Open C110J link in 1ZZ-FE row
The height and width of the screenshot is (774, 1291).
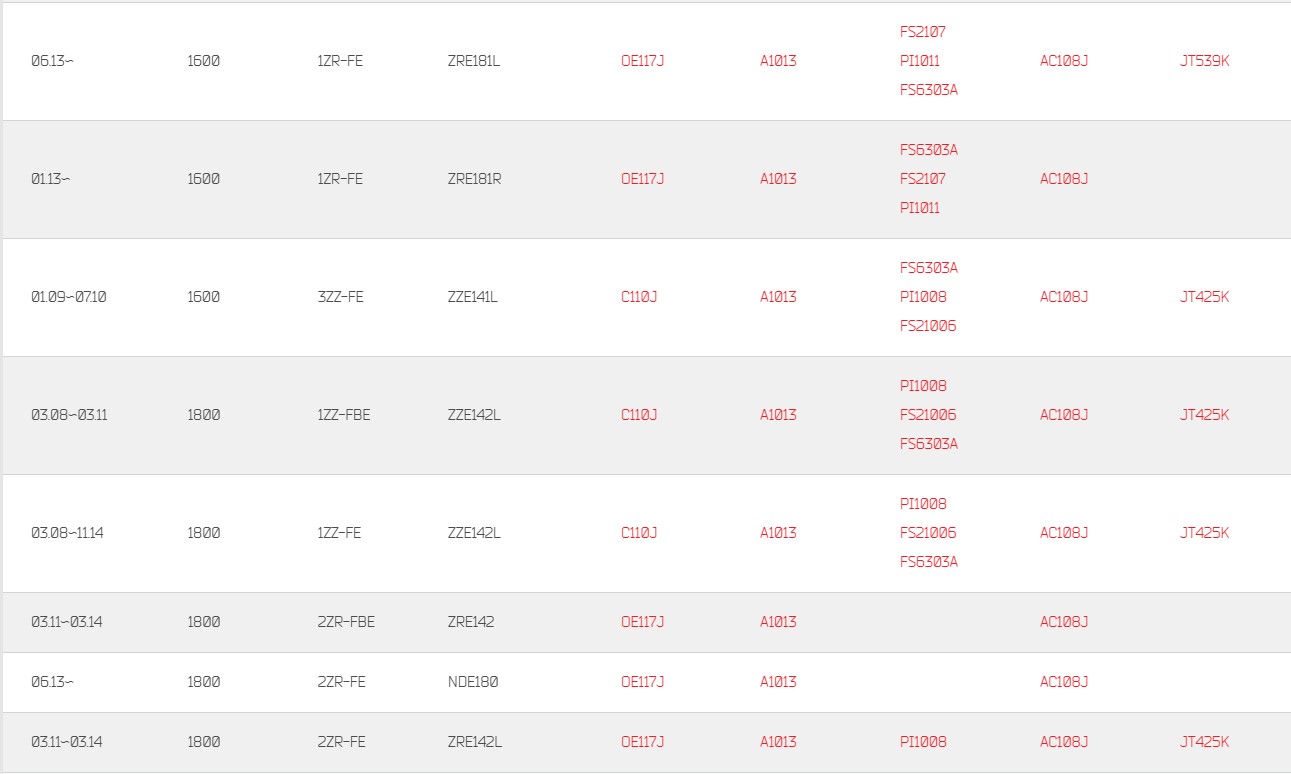[x=639, y=533]
